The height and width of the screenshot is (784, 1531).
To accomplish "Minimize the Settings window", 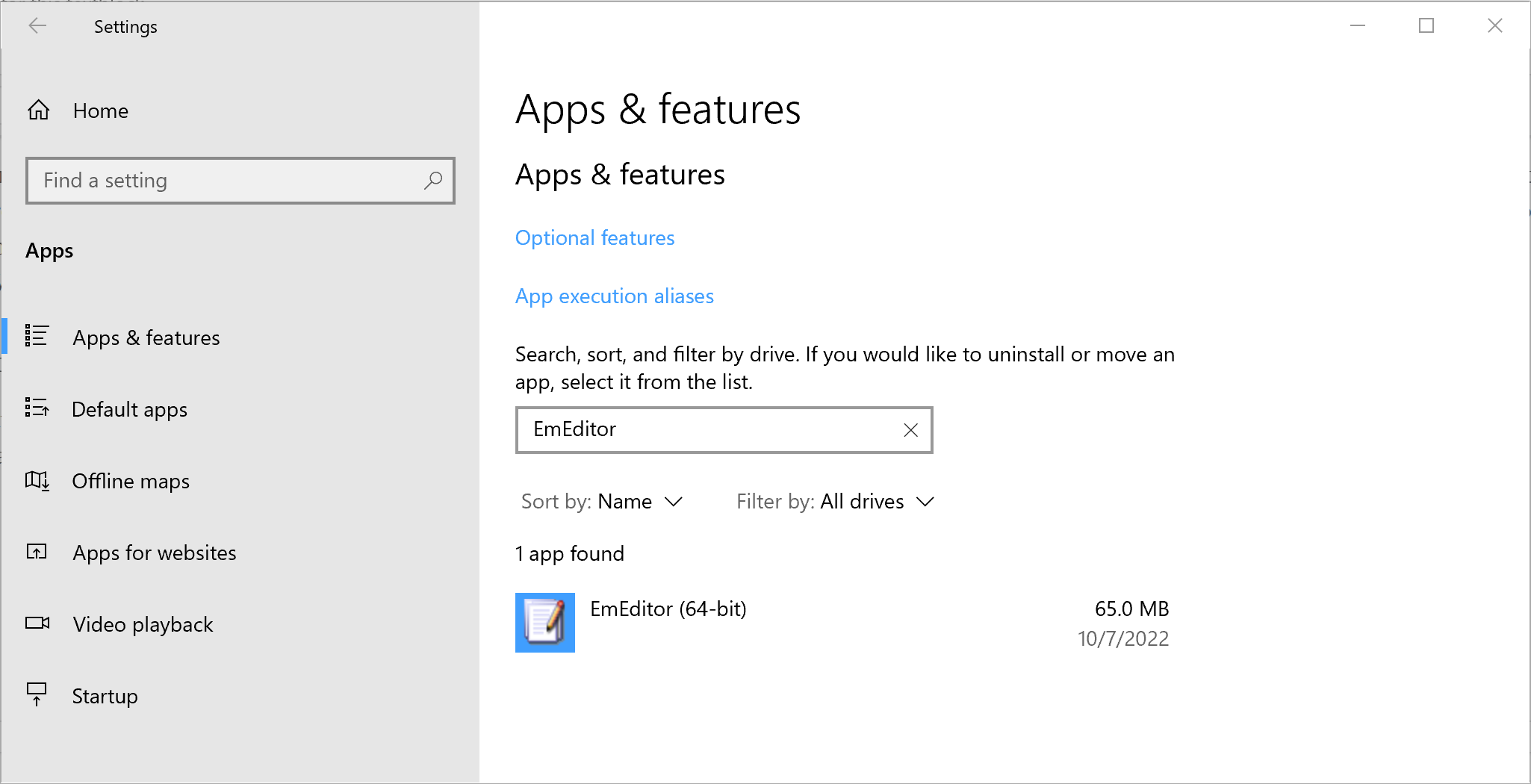I will (1358, 25).
